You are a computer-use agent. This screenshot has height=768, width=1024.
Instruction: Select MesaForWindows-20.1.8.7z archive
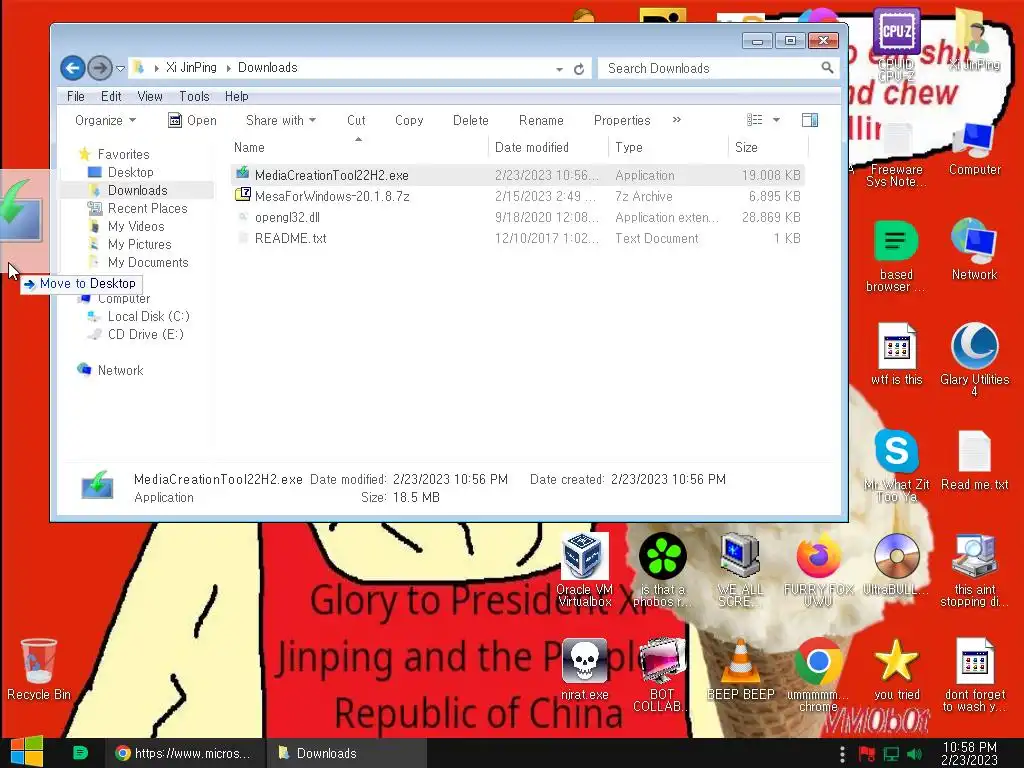click(517, 196)
